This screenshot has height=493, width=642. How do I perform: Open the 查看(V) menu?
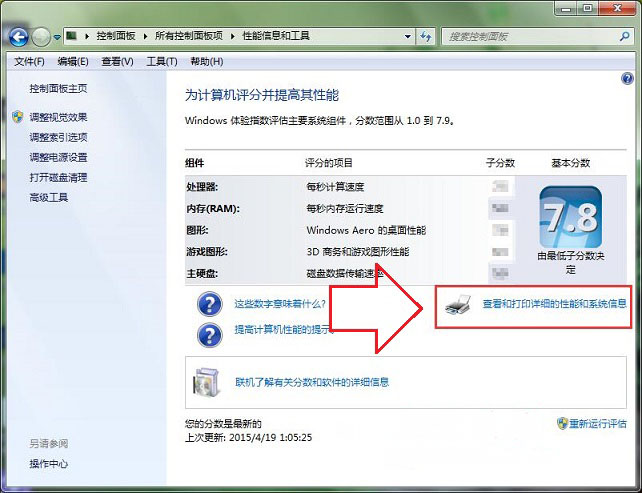117,61
